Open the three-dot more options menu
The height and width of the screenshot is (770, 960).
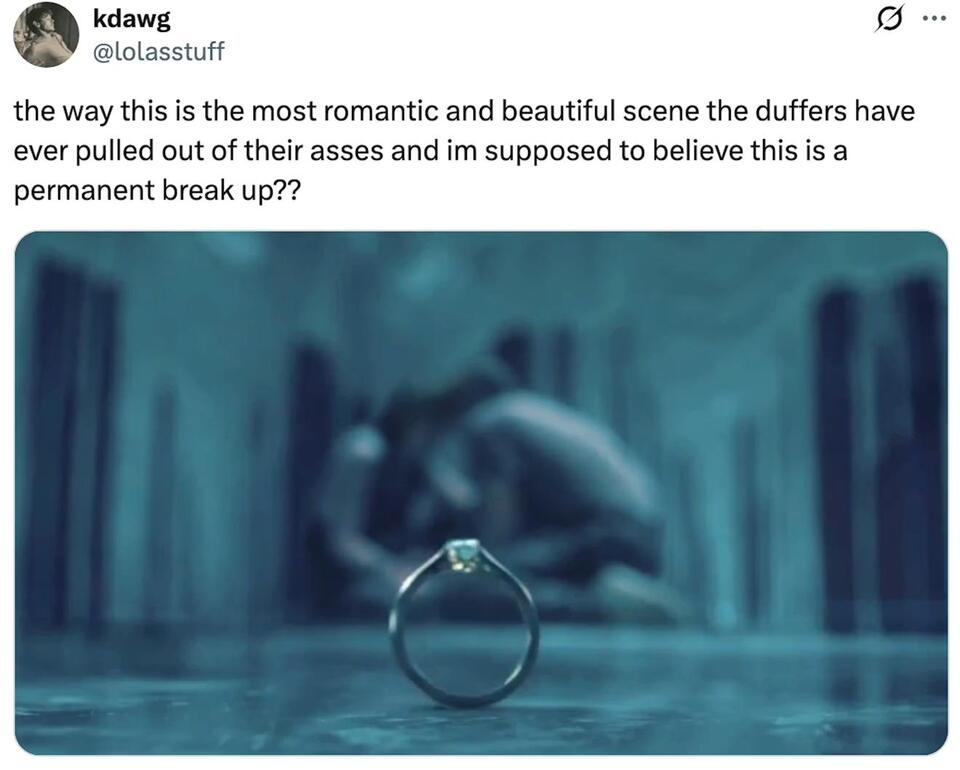coord(934,19)
